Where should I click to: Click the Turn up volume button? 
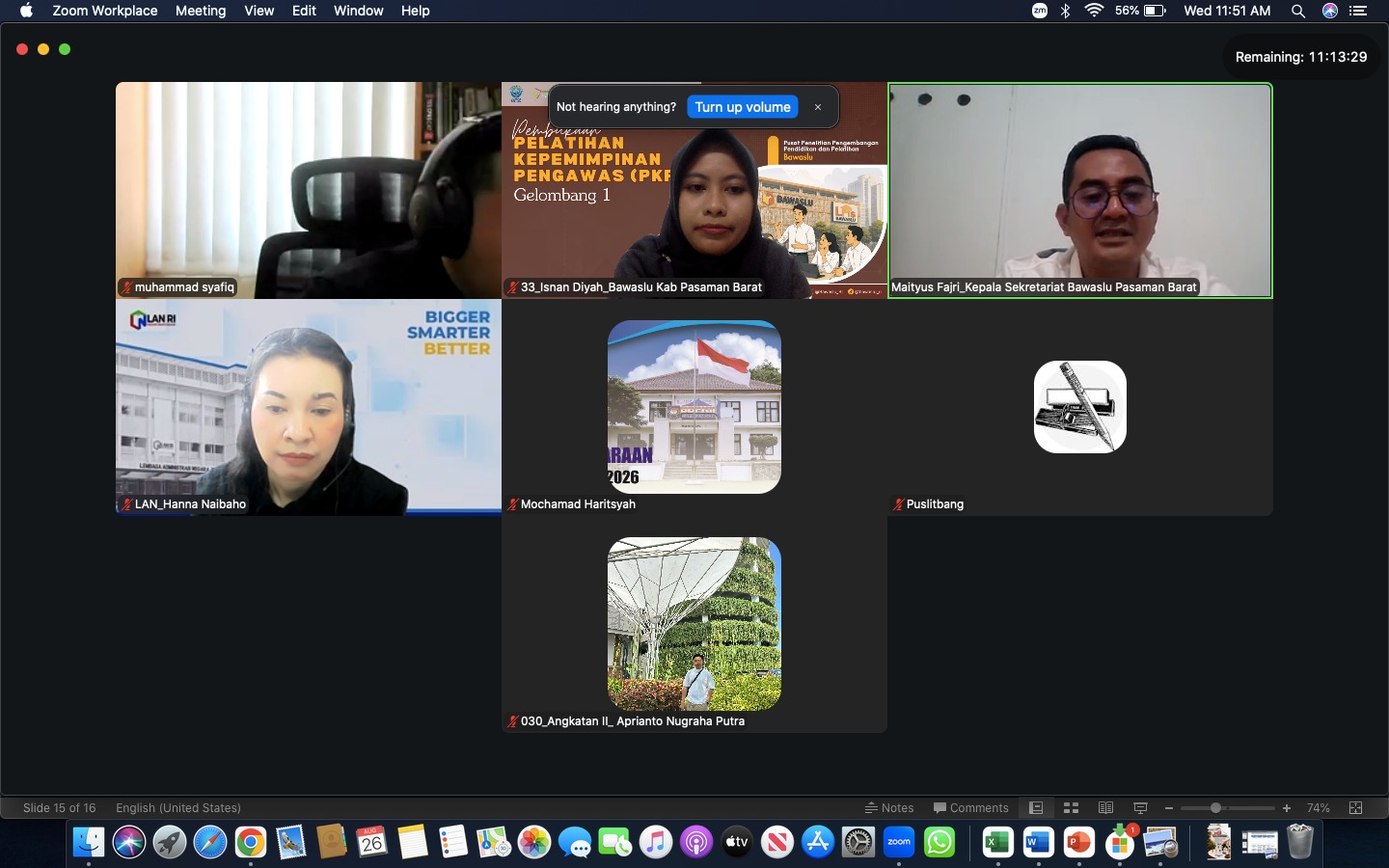pyautogui.click(x=743, y=107)
